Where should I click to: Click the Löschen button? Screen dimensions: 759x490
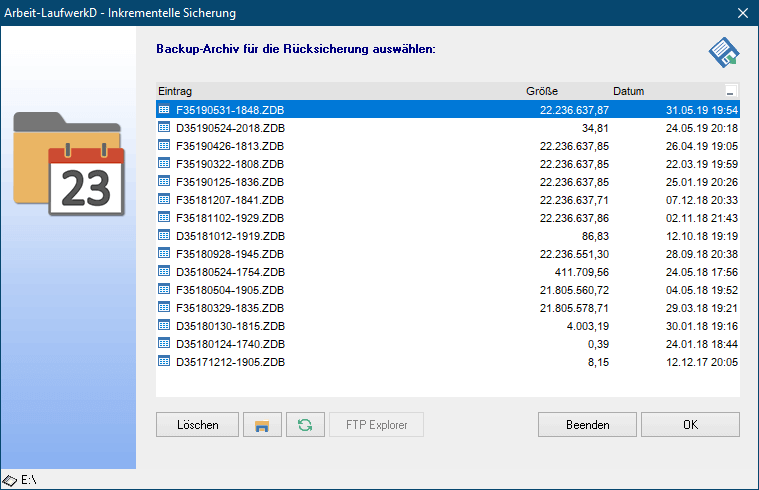197,425
